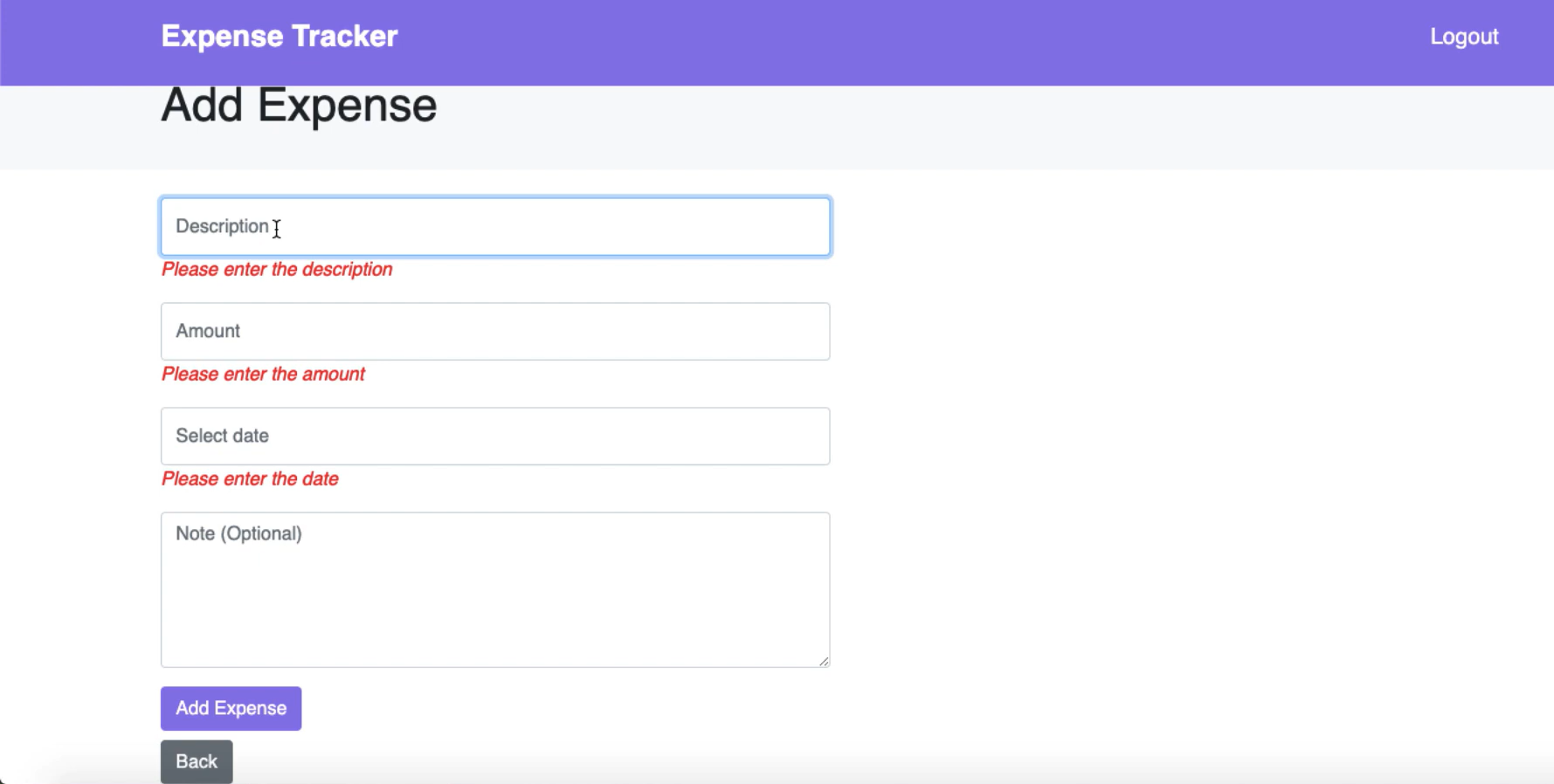Click the Add Expense page heading

(298, 106)
